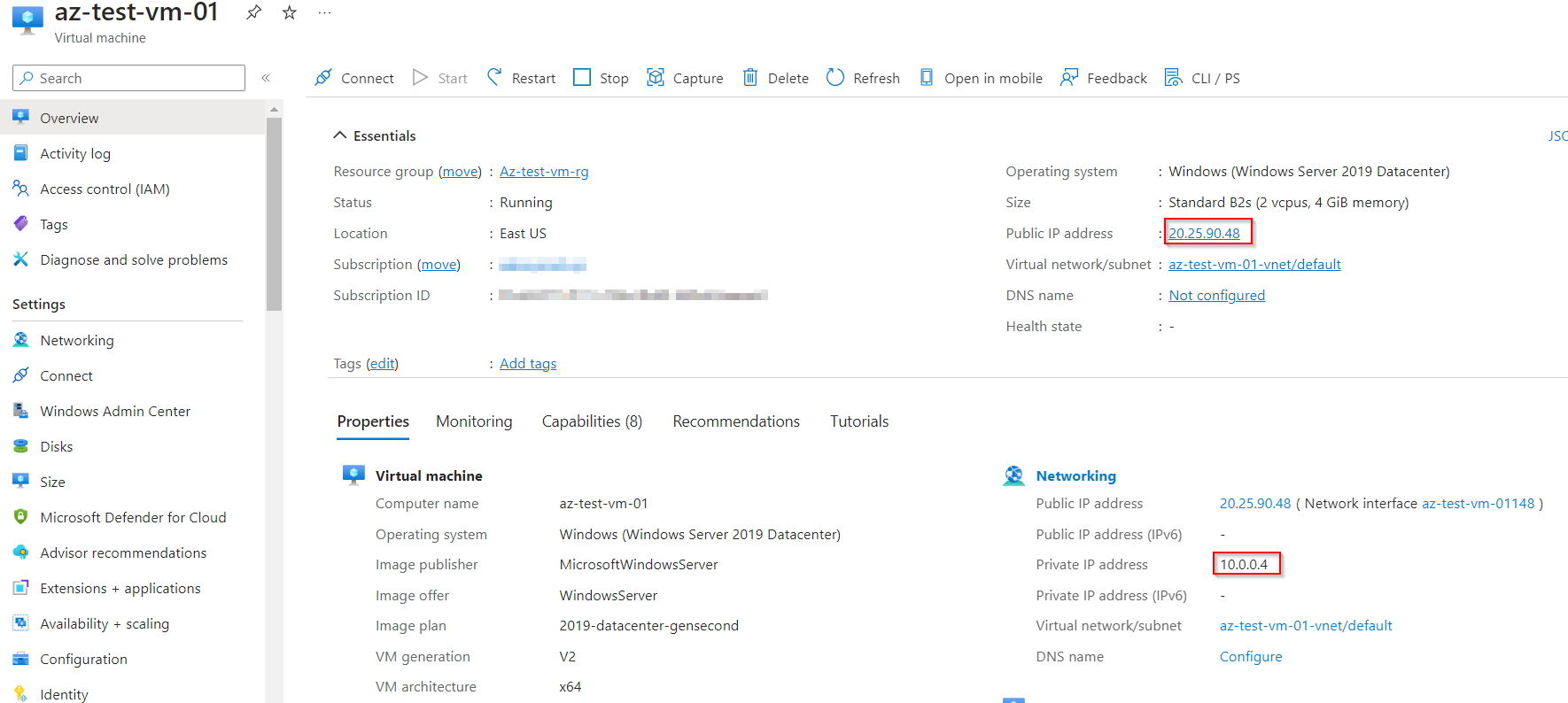Click the sidebar Search field
Image resolution: width=1568 pixels, height=703 pixels.
(x=128, y=78)
